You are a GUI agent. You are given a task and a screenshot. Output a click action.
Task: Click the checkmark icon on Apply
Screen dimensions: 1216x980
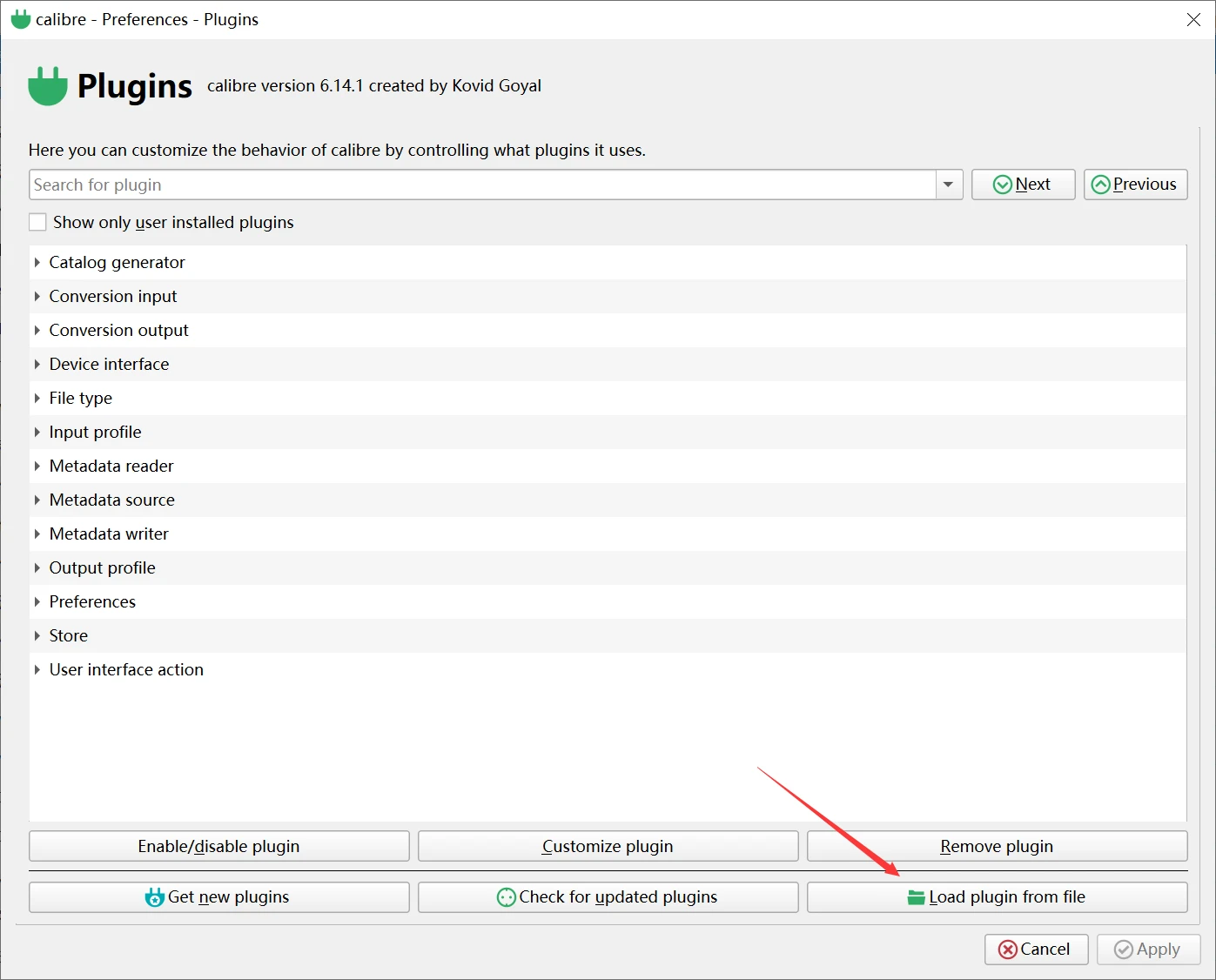[1124, 950]
